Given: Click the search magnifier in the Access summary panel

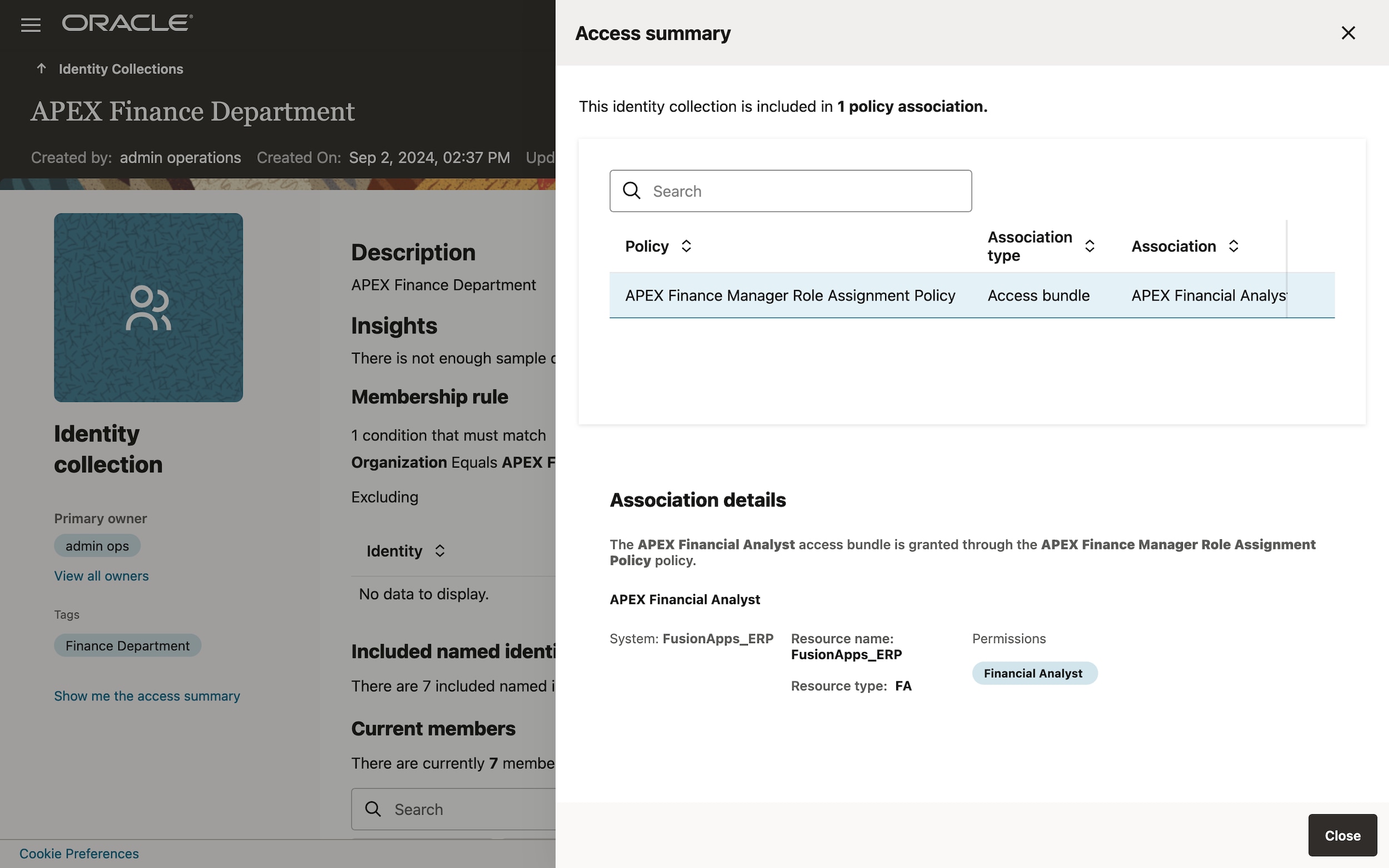Looking at the screenshot, I should tap(632, 190).
